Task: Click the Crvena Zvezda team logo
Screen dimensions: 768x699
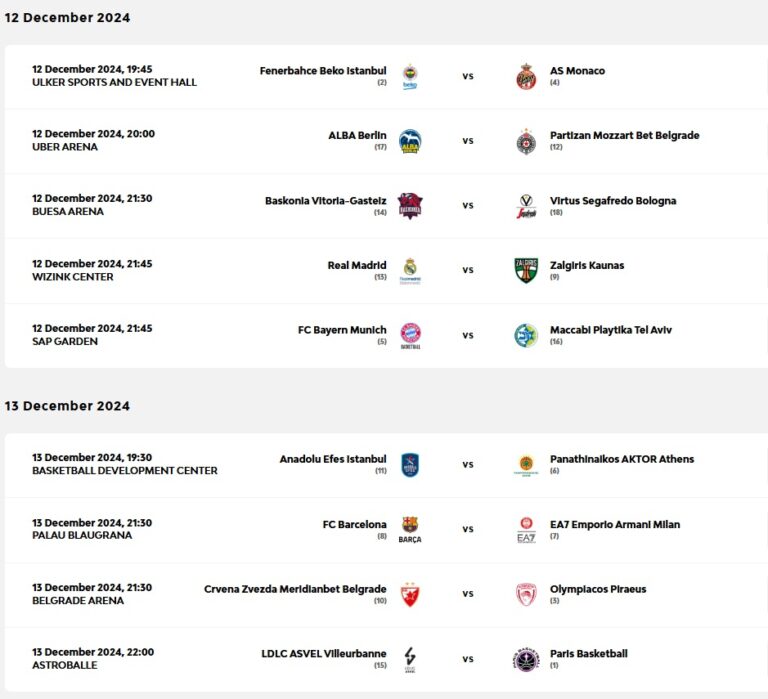Action: (x=410, y=594)
